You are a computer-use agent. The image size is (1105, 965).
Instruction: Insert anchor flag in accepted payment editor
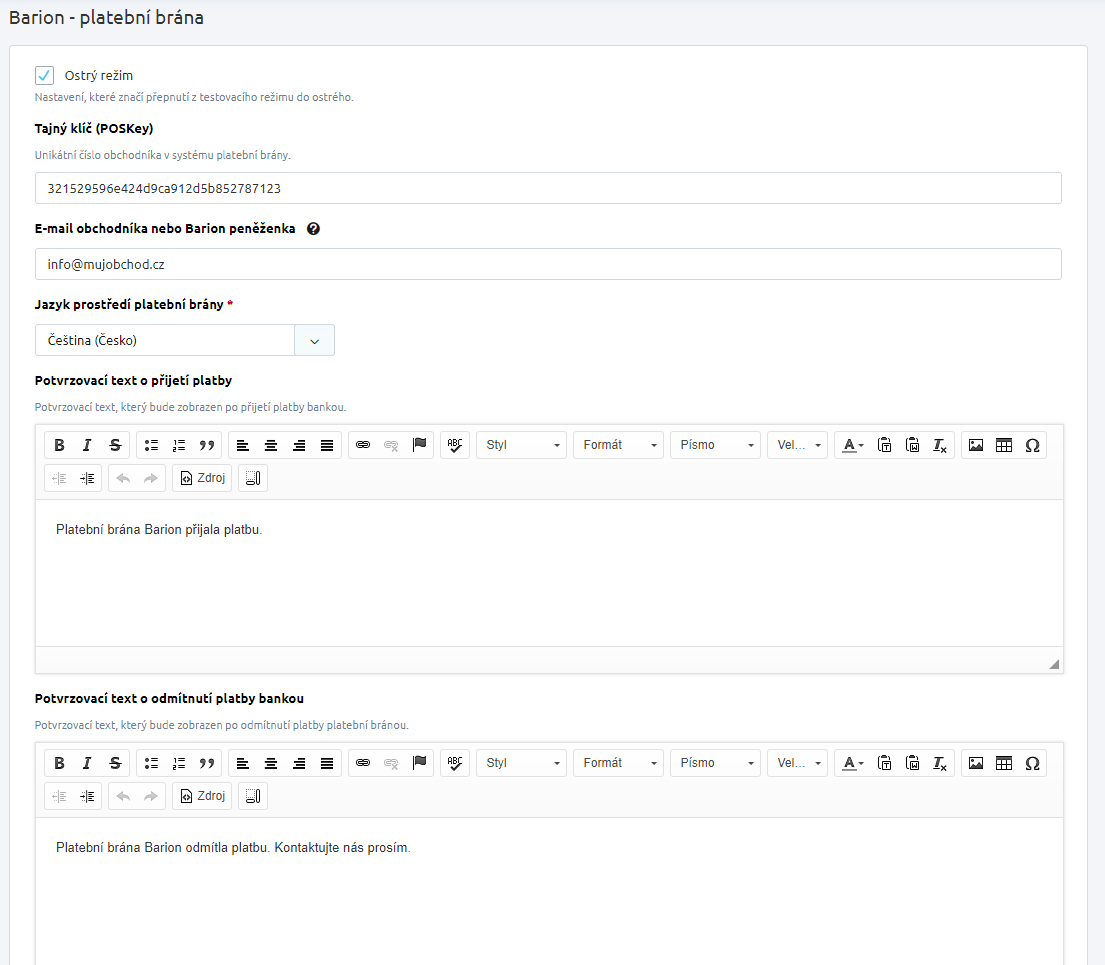[419, 445]
